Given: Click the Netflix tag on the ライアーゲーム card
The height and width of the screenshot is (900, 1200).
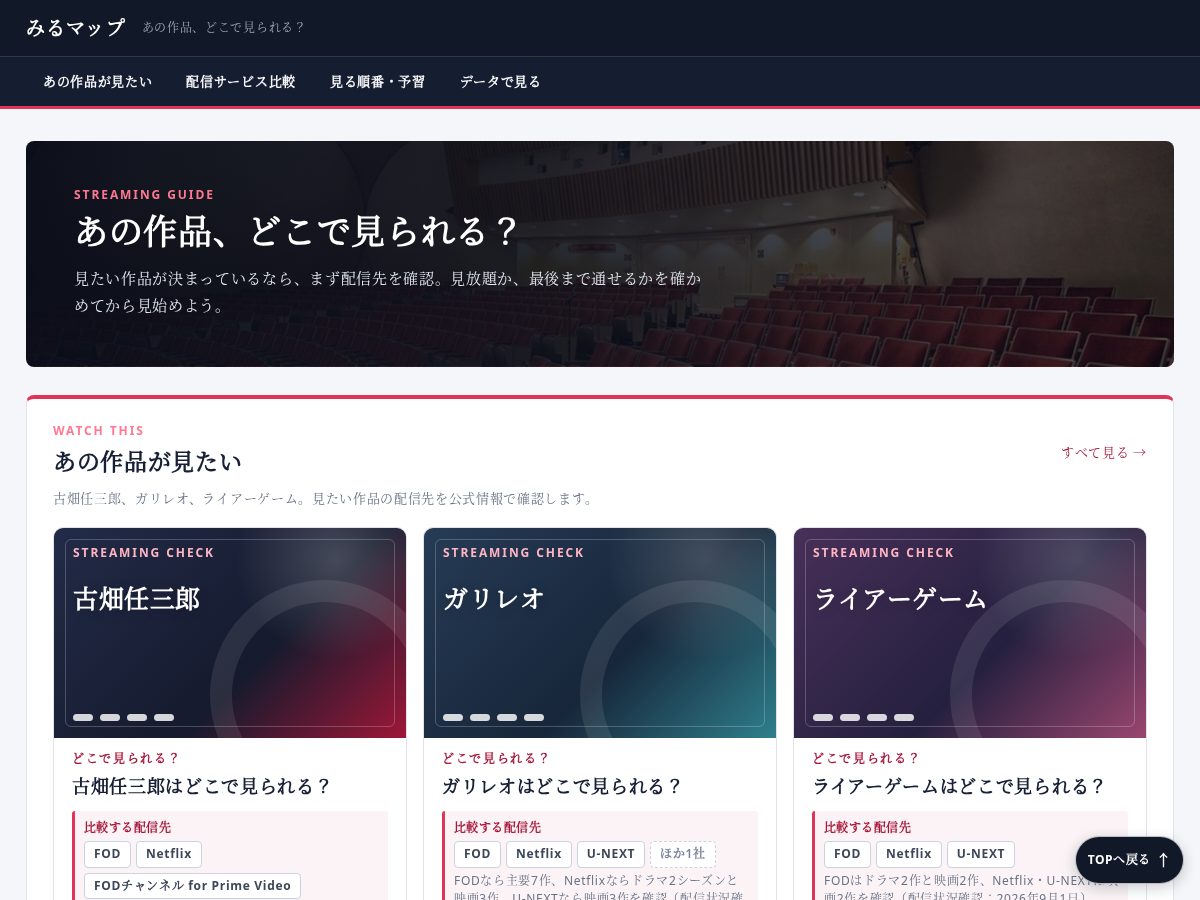Looking at the screenshot, I should [909, 854].
